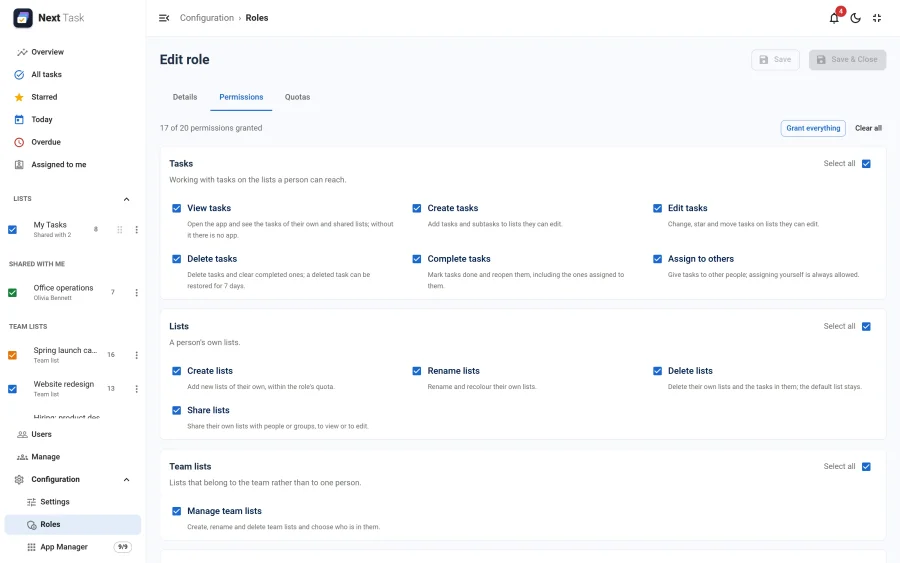Viewport: 900px width, 563px height.
Task: Uncheck the Share lists permission
Action: tap(177, 410)
